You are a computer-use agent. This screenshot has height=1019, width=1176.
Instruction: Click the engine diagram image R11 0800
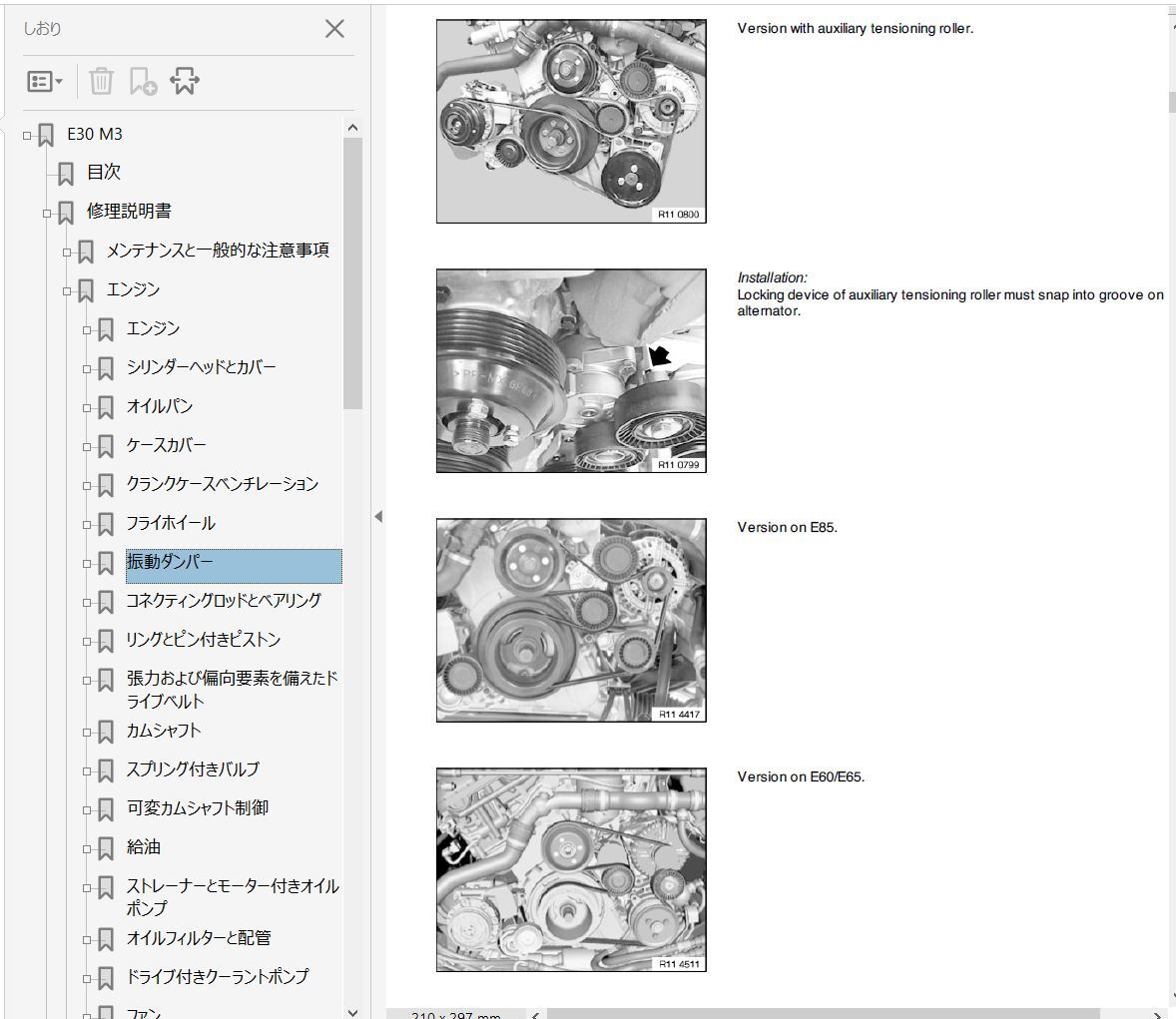(x=571, y=122)
